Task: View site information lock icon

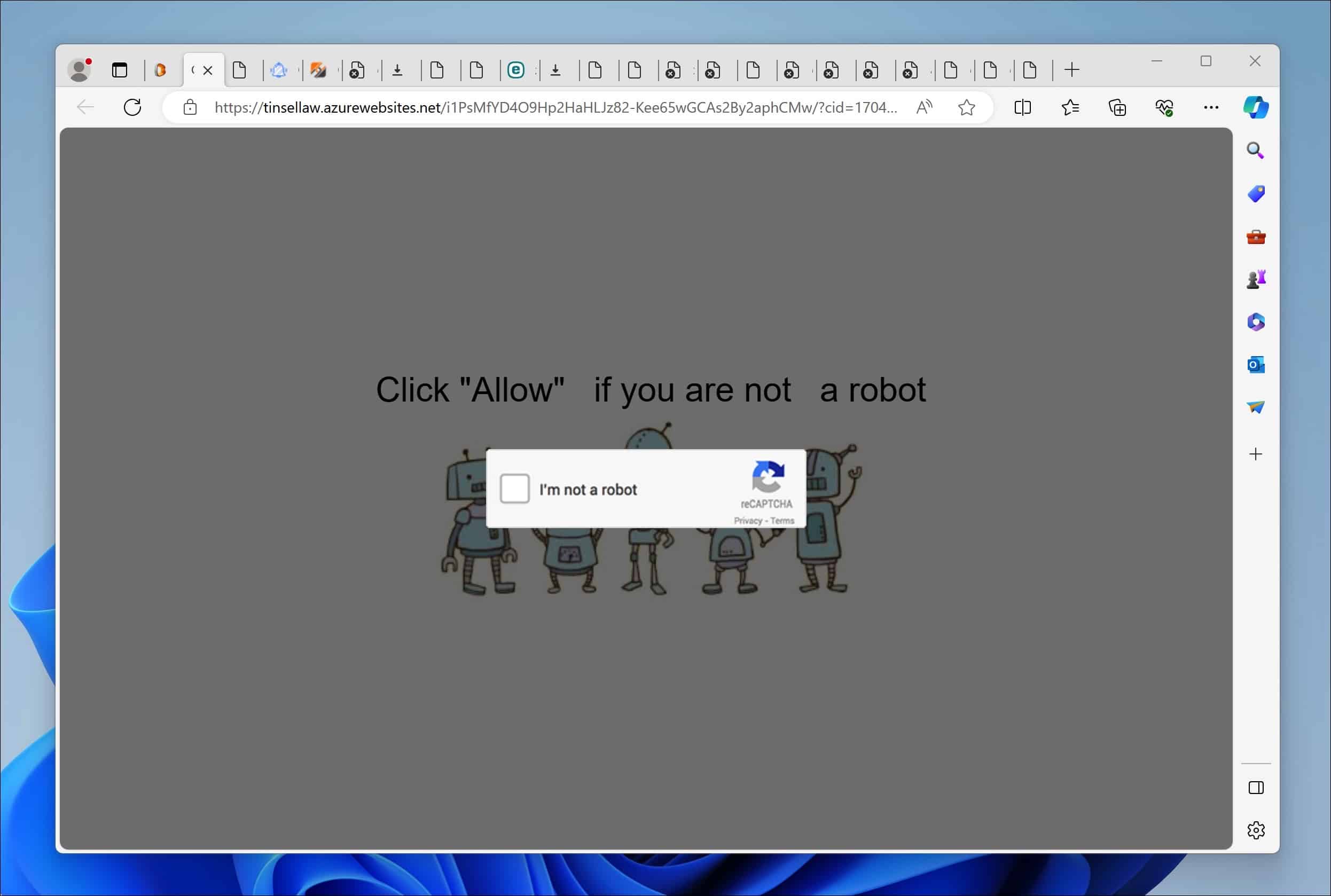Action: click(x=190, y=107)
